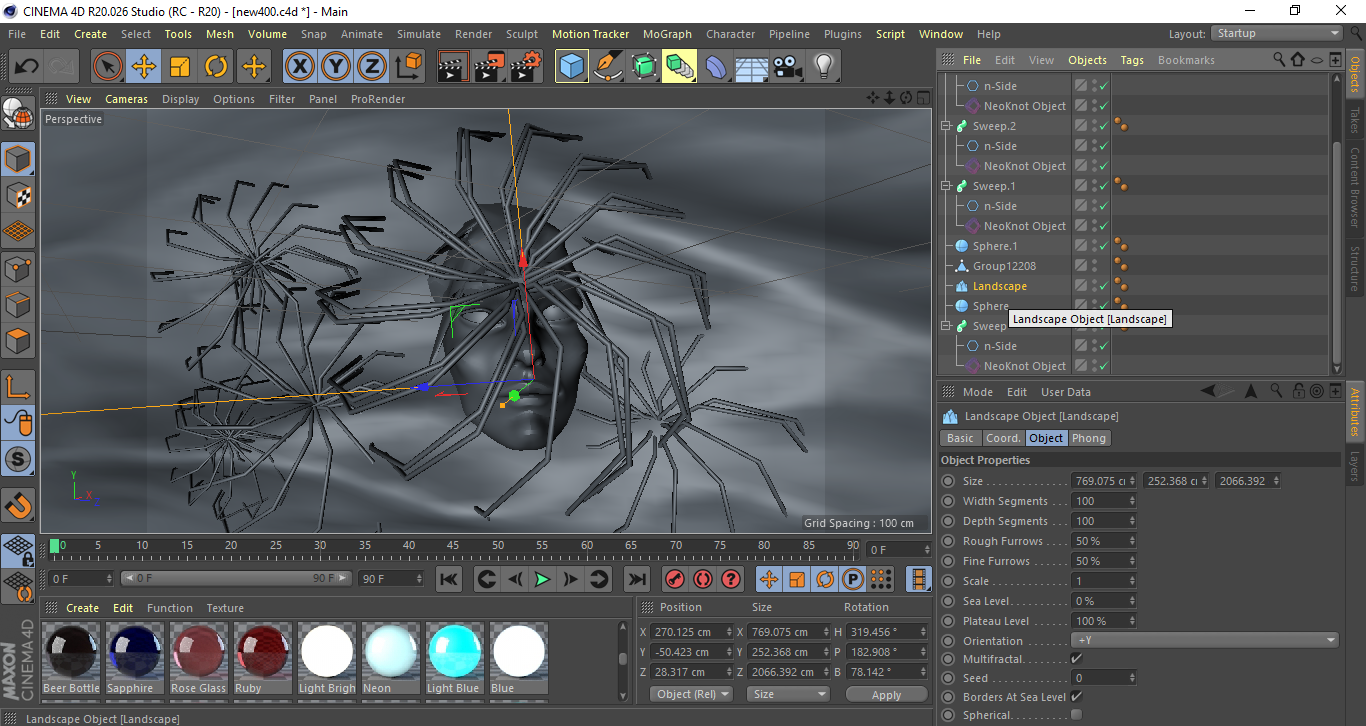Image resolution: width=1366 pixels, height=726 pixels.
Task: Click the Apply button
Action: pos(886,694)
